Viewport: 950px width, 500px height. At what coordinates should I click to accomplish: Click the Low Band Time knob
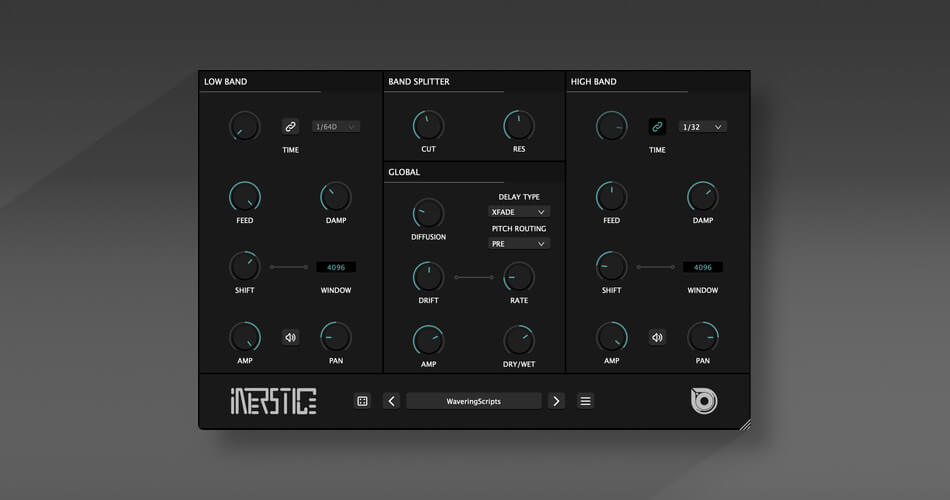click(x=245, y=127)
